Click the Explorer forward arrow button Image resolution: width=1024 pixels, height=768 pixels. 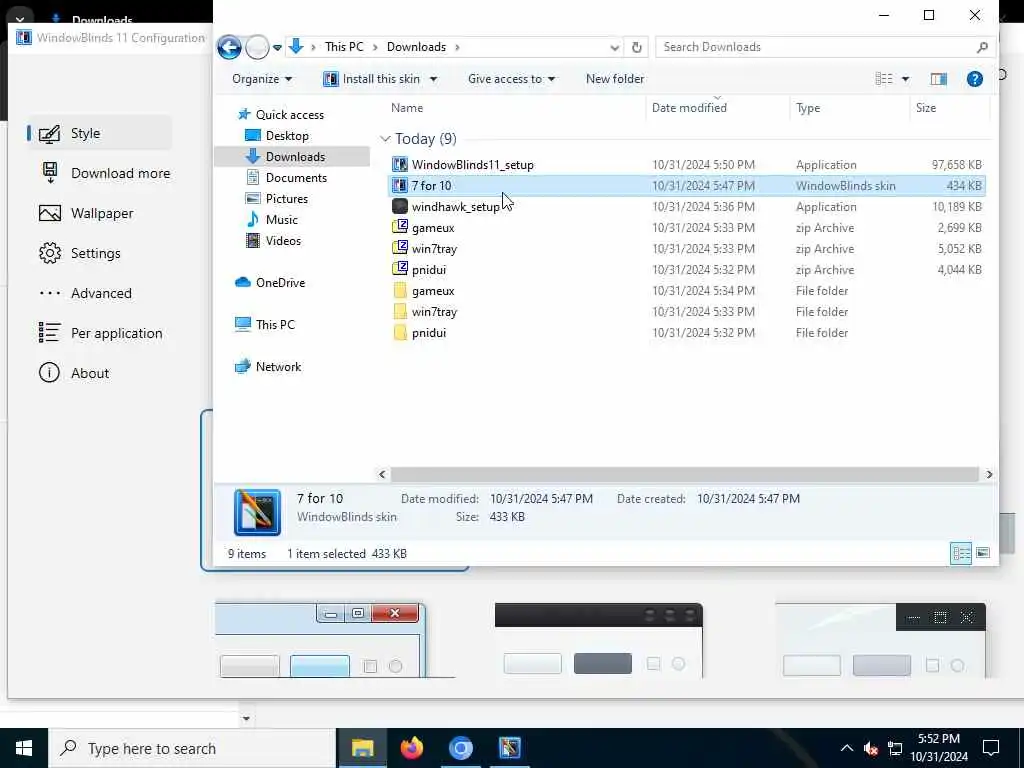[x=257, y=47]
